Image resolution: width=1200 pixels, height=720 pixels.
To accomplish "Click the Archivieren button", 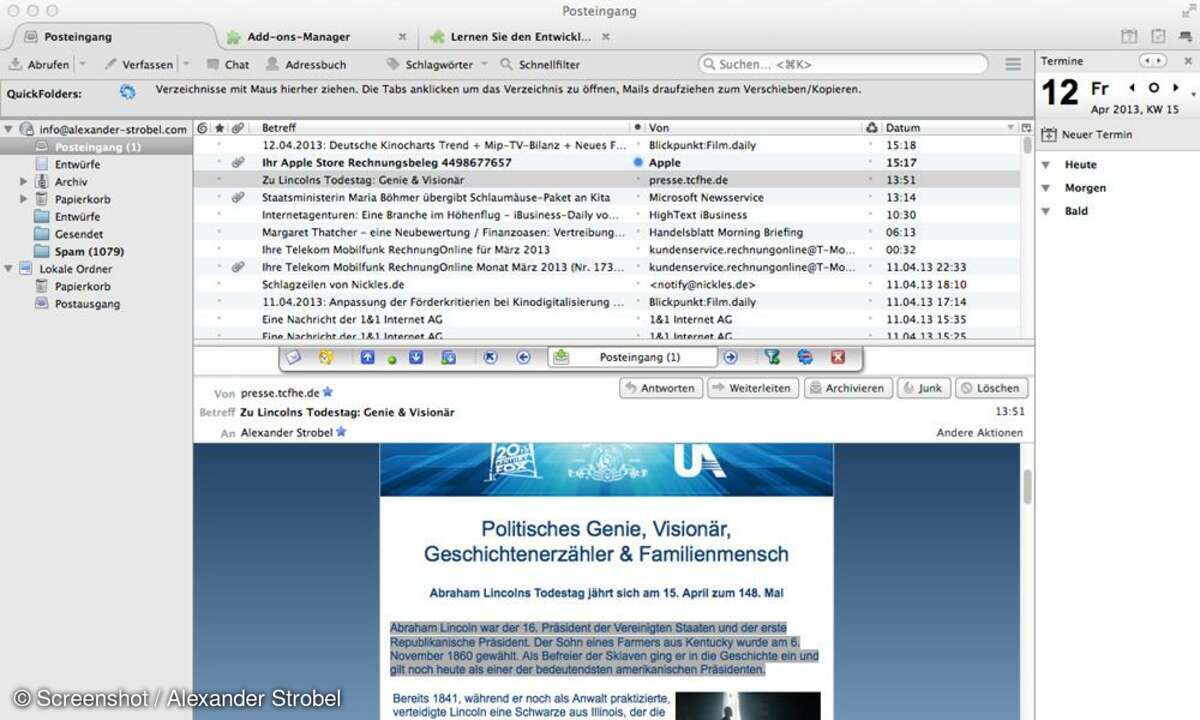I will pyautogui.click(x=848, y=388).
